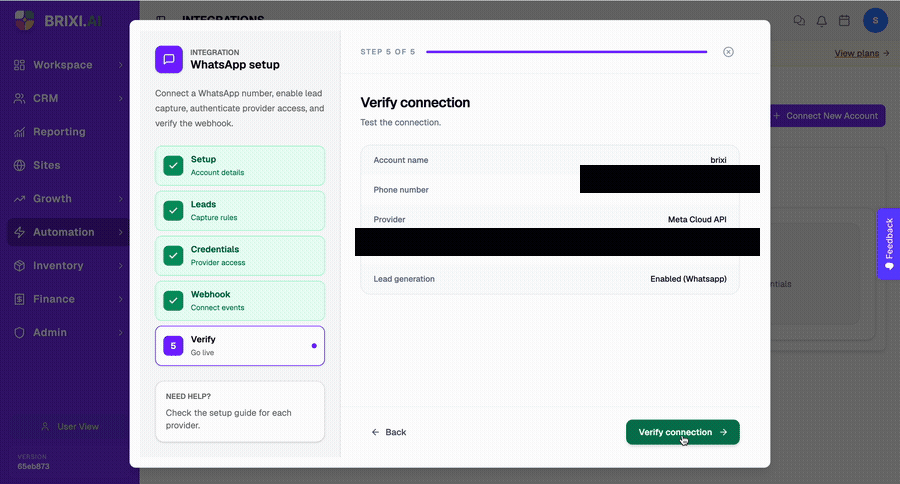
Task: Open the chat messages icon in header
Action: [x=799, y=21]
